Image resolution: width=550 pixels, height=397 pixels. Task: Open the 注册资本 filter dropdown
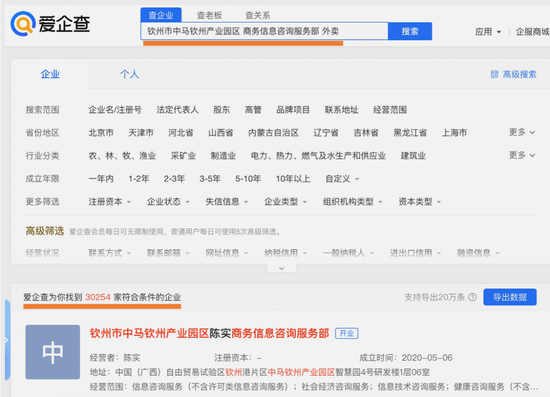[109, 202]
